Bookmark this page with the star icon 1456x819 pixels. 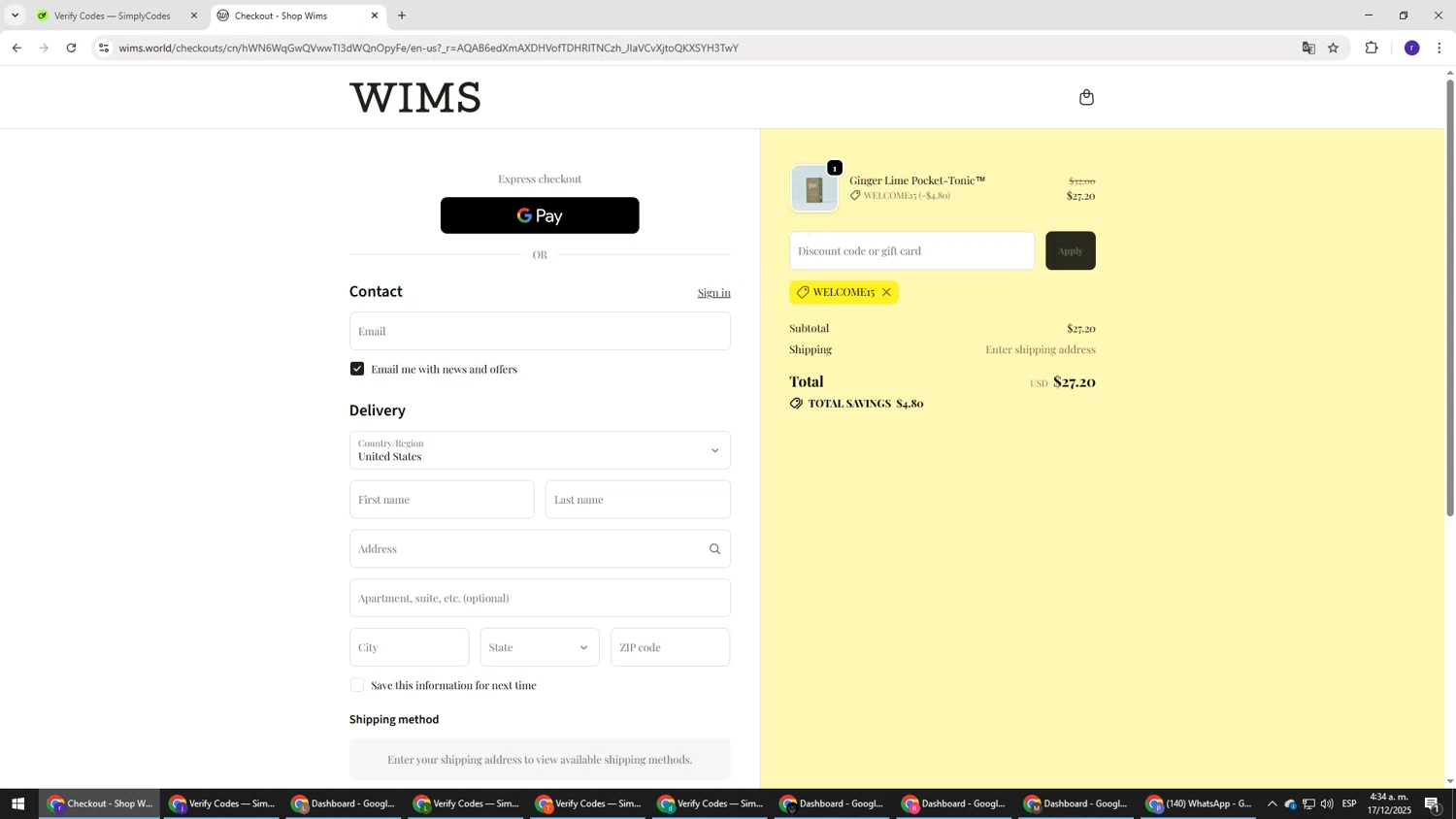tap(1333, 48)
